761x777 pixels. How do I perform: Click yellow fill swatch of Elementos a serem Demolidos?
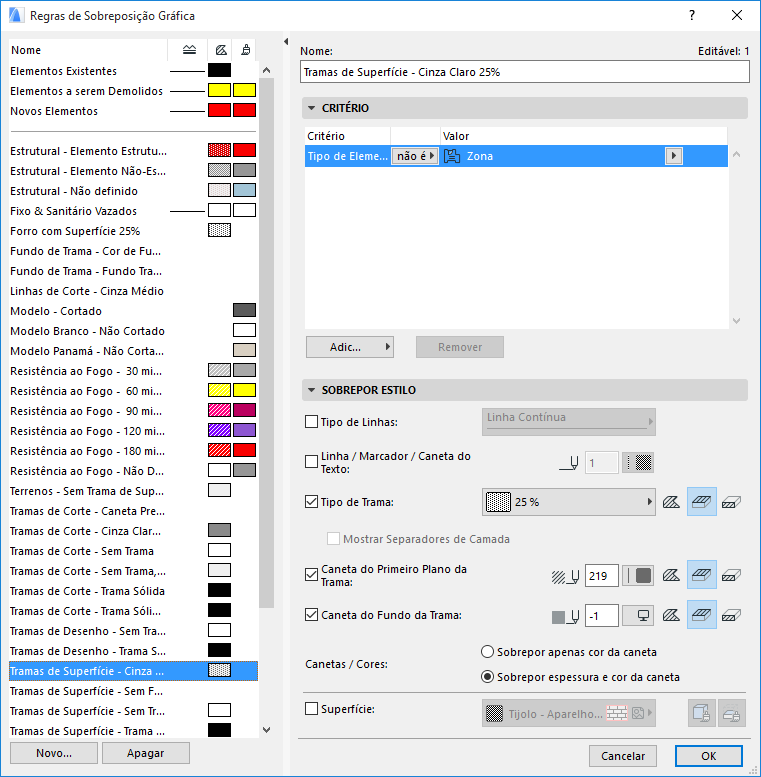[x=219, y=90]
